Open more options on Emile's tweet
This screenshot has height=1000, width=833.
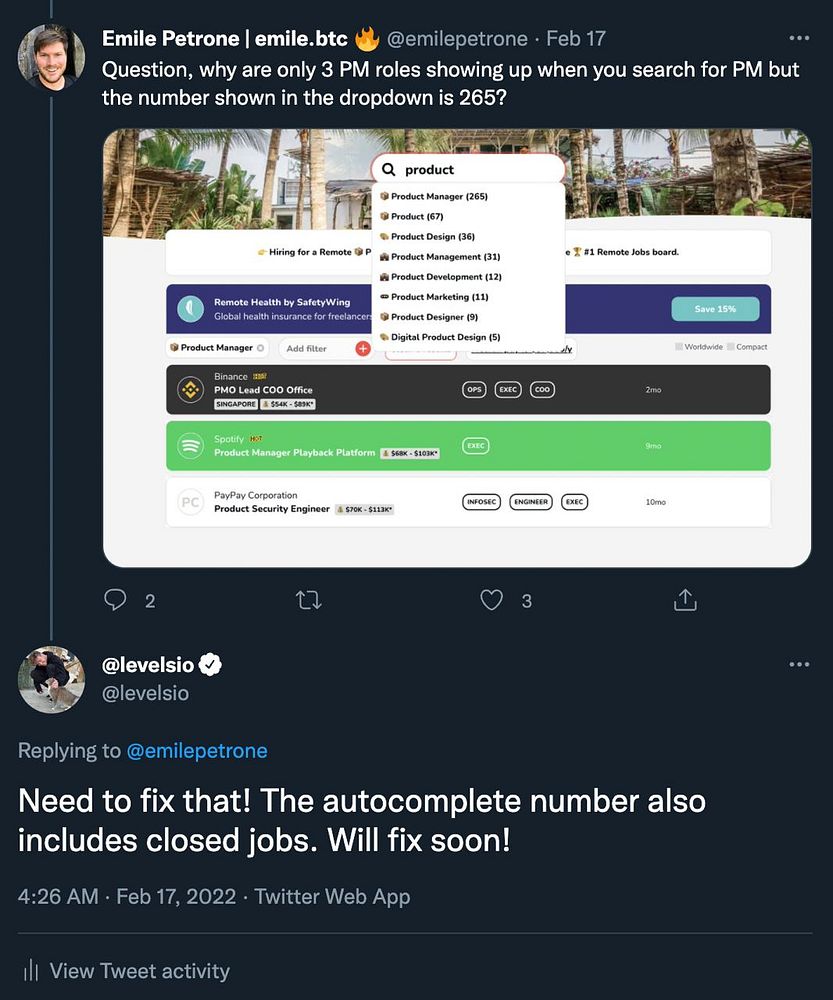coord(799,38)
